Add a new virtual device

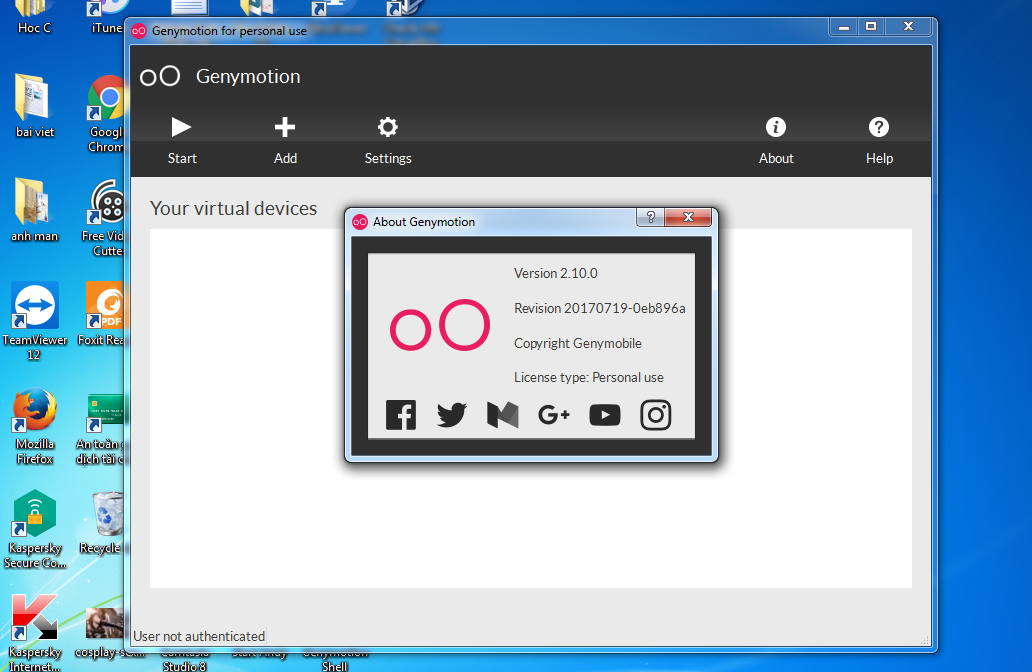click(285, 139)
